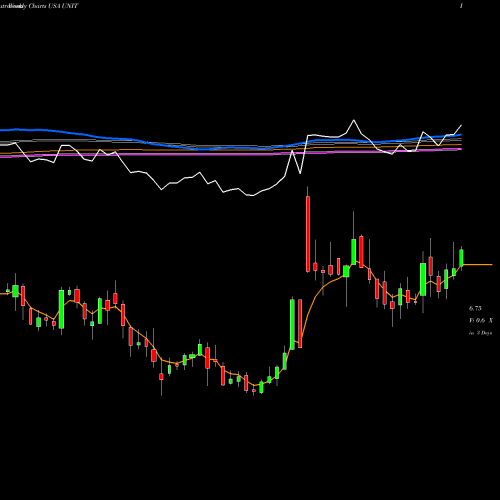Click the 'Charts USA UNIT' title text
The width and height of the screenshot is (500, 500).
53,6
